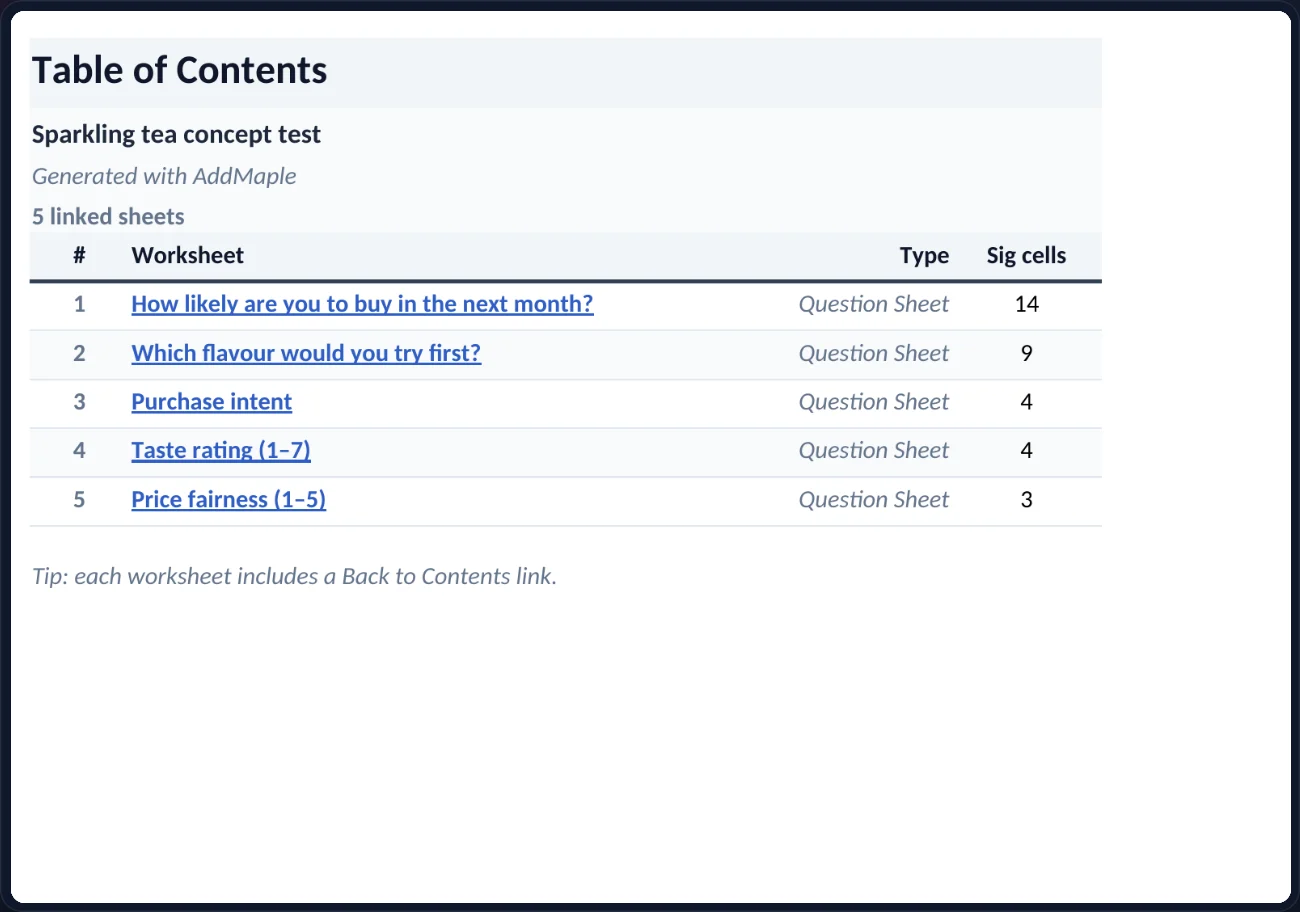Click 'Question Sheet' in the Price fairness row
Screen dimensions: 1300x912
[x=874, y=500]
